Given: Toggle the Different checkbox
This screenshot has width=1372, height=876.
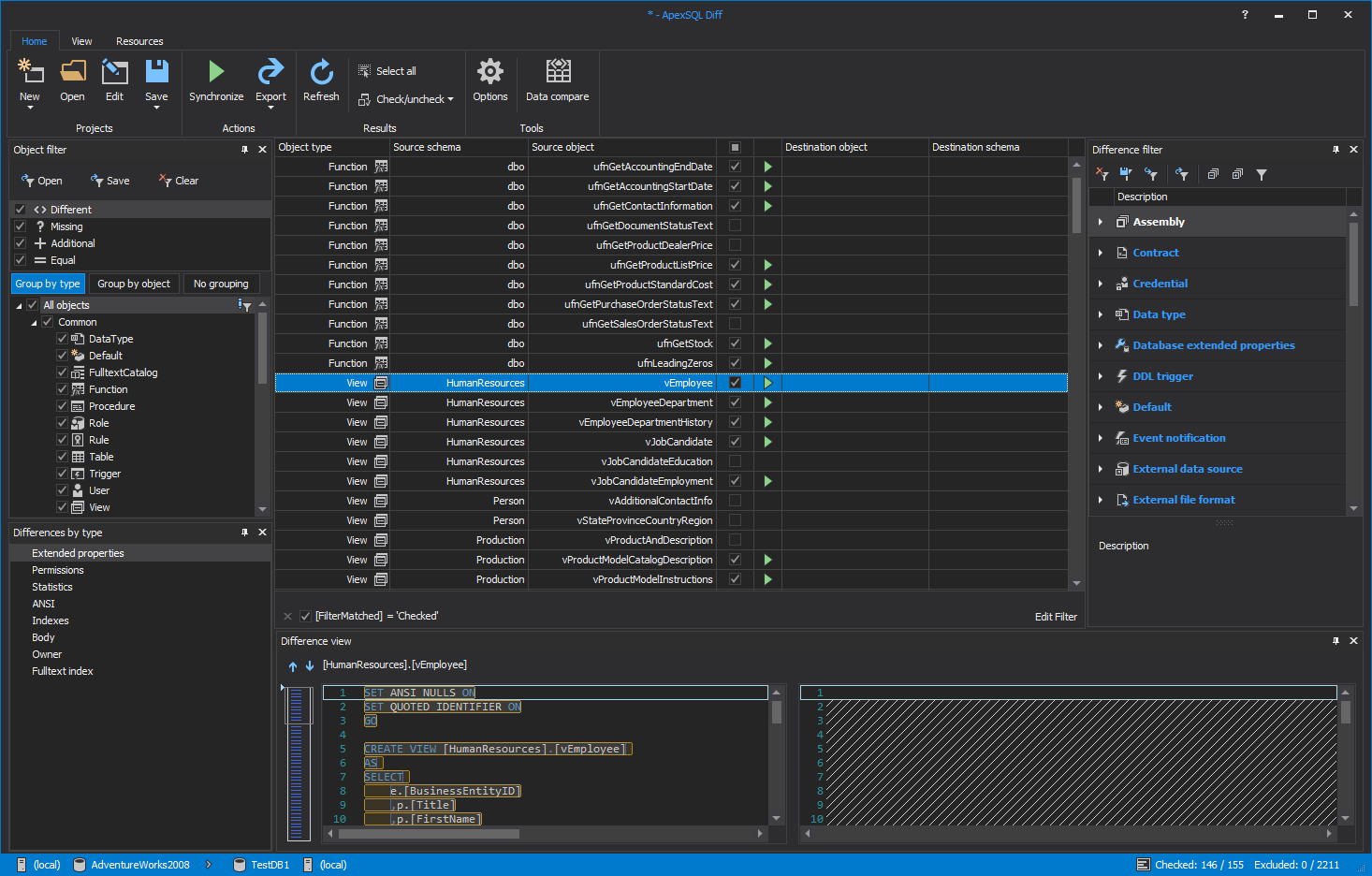Looking at the screenshot, I should [x=20, y=210].
